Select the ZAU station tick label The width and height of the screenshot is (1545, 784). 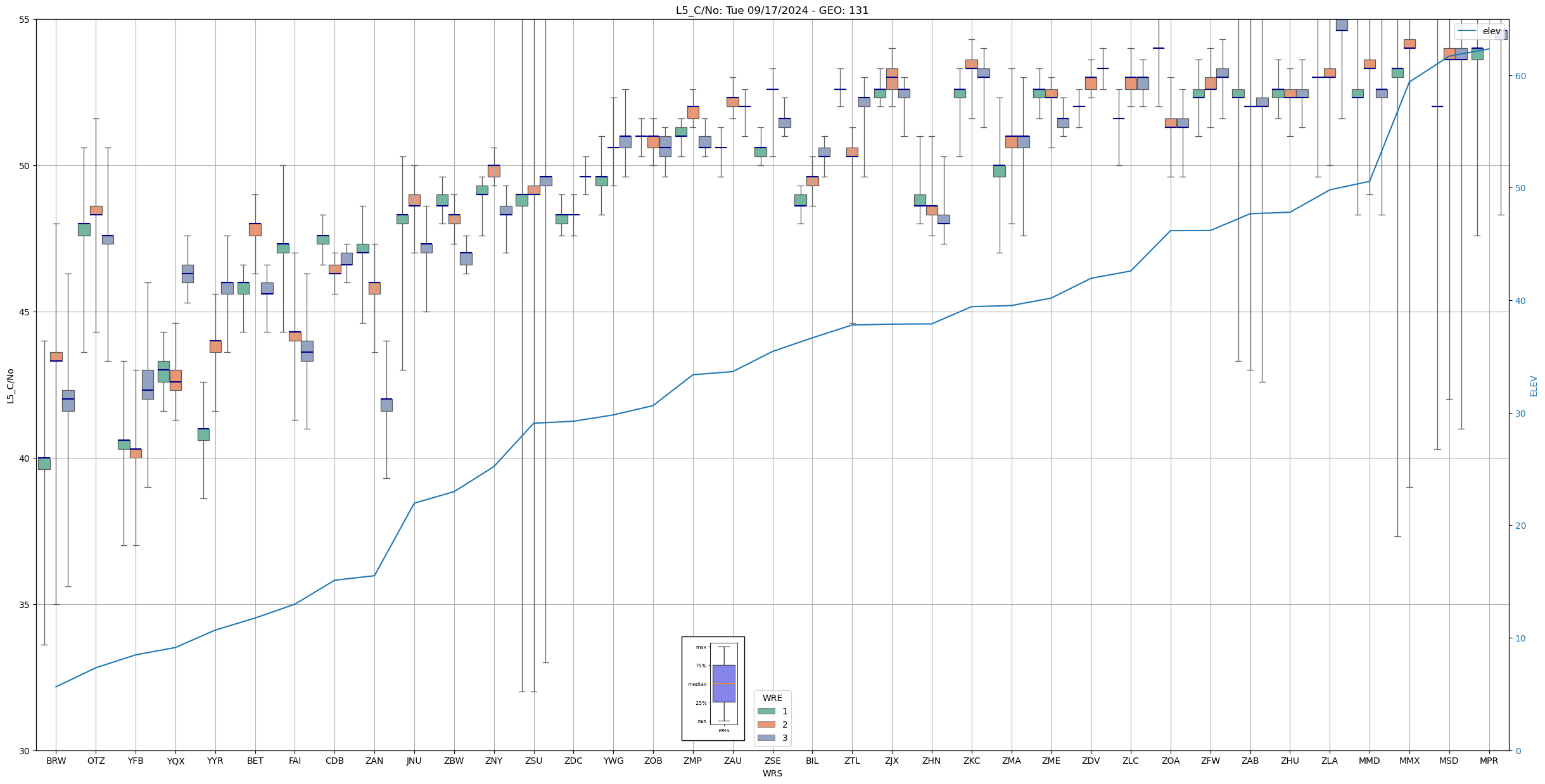coord(733,761)
